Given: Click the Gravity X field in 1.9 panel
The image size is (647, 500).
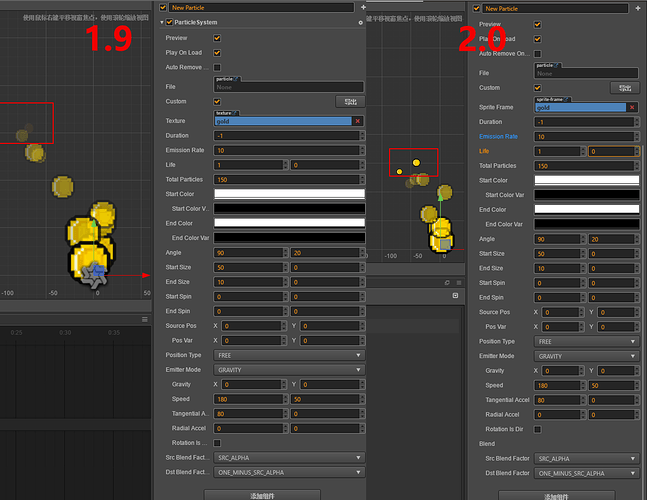Looking at the screenshot, I should pyautogui.click(x=252, y=384).
